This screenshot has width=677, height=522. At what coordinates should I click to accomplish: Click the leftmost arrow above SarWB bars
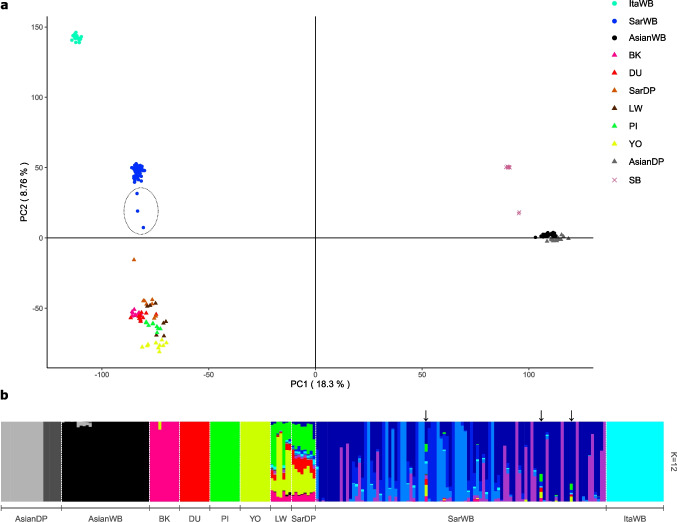click(x=425, y=414)
